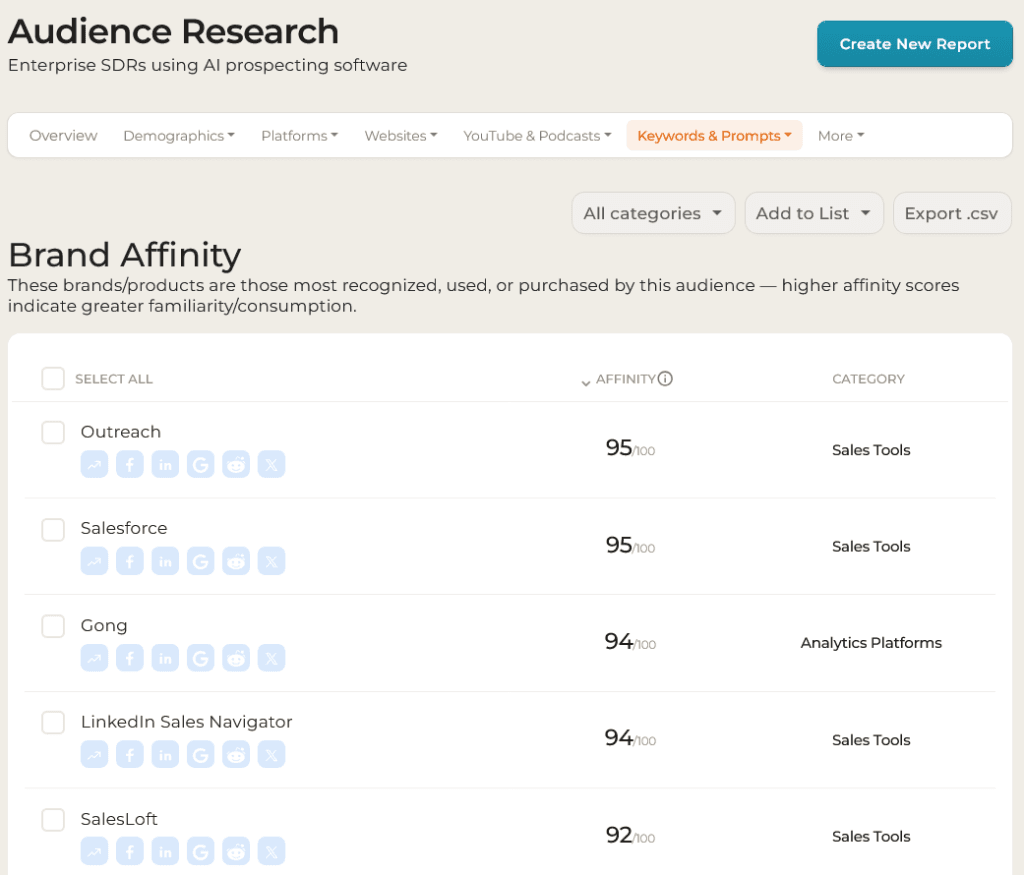Click the LinkedIn icon under SalesLoft

click(165, 851)
